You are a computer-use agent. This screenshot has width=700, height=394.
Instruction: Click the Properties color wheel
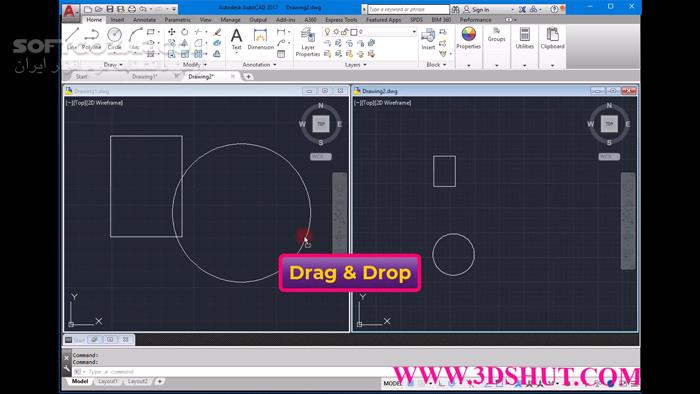tap(468, 34)
